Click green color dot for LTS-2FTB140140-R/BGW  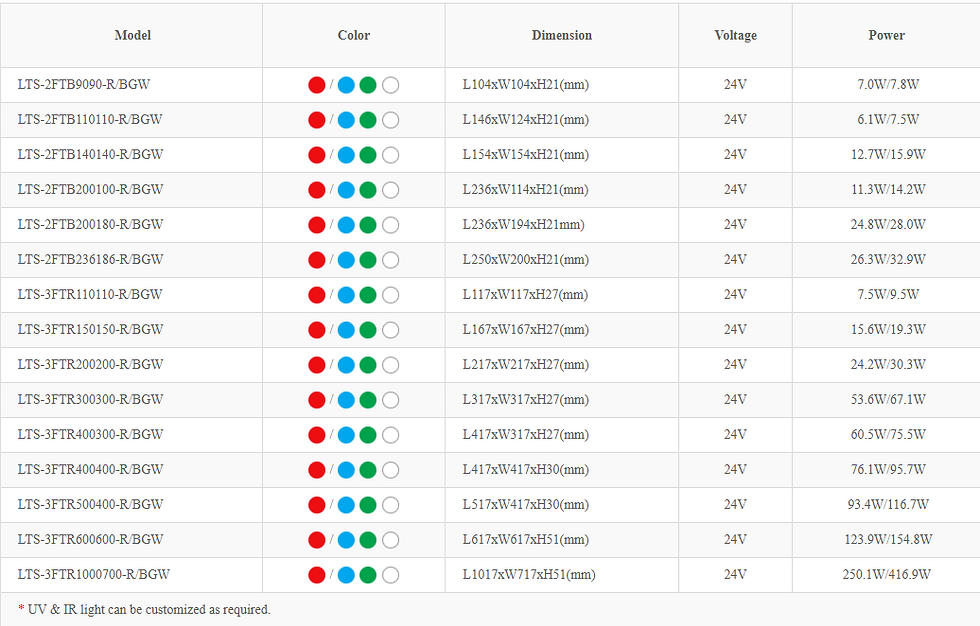pos(368,155)
